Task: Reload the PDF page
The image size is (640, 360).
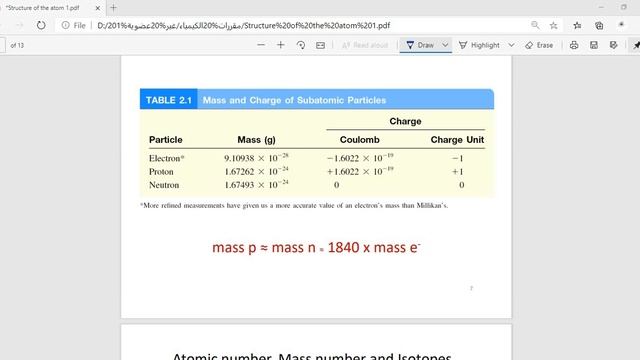Action: (41, 25)
